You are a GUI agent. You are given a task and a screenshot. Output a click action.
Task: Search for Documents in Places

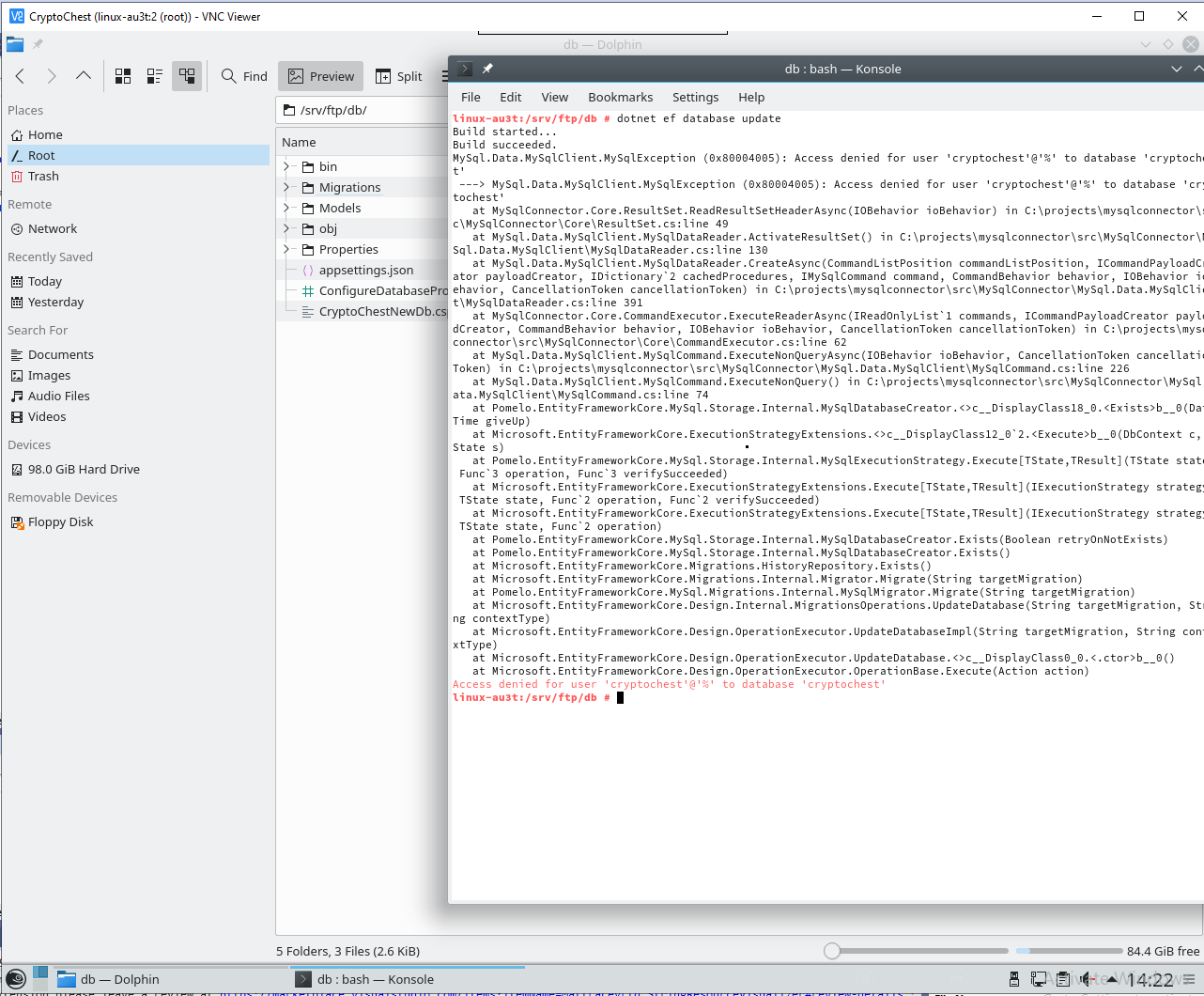pos(138,354)
